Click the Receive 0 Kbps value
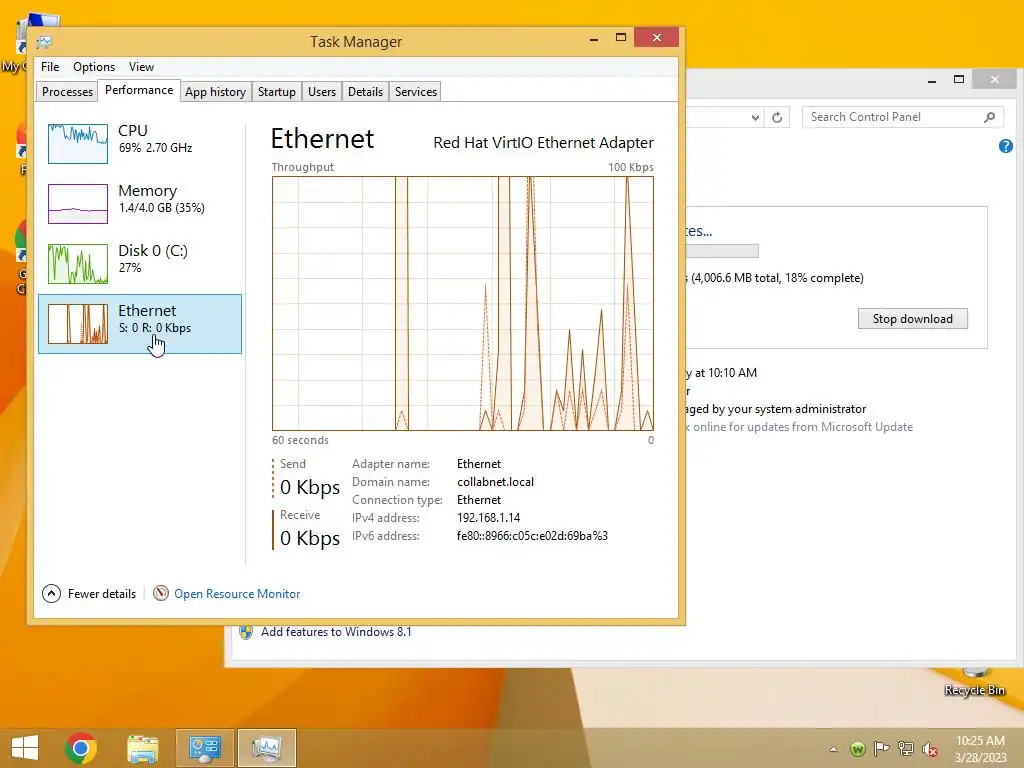The height and width of the screenshot is (768, 1024). coord(310,538)
